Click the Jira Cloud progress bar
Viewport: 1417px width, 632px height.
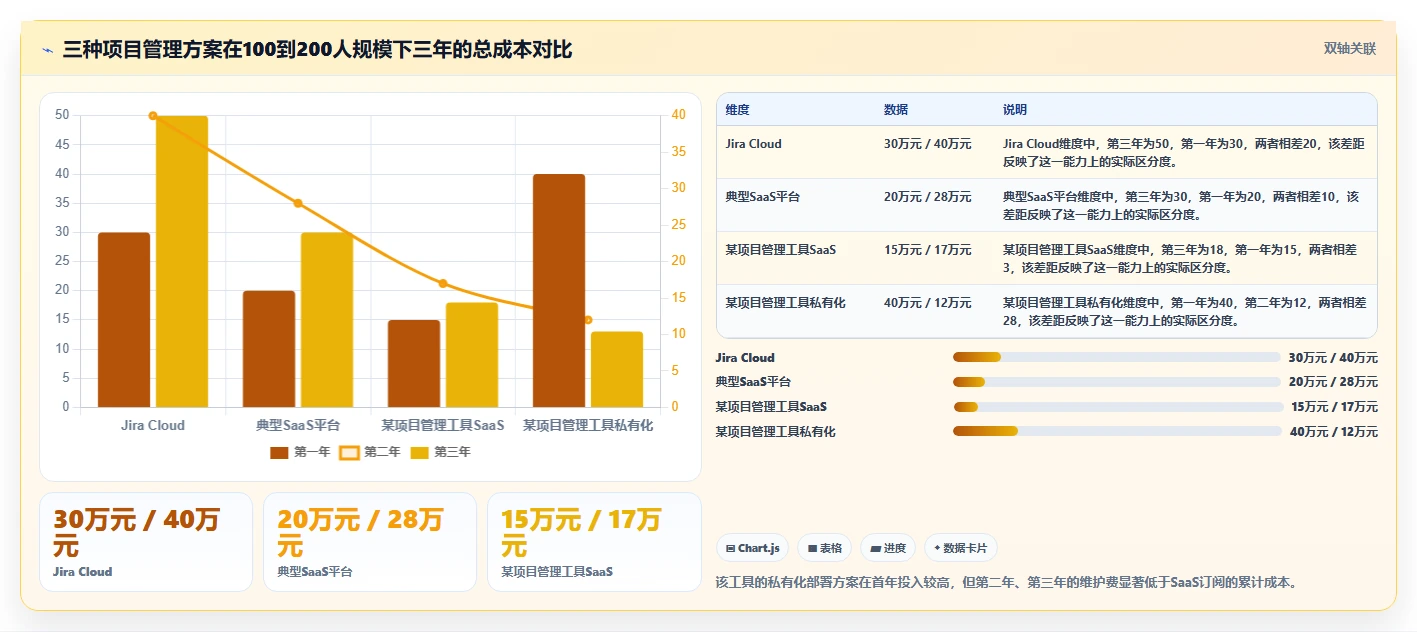tap(1116, 357)
